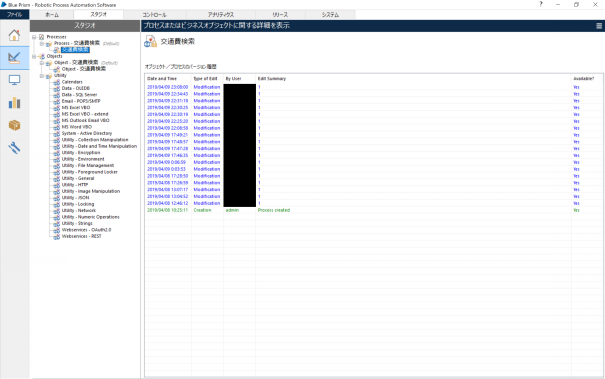Collapse the Objects tree node

[34, 56]
